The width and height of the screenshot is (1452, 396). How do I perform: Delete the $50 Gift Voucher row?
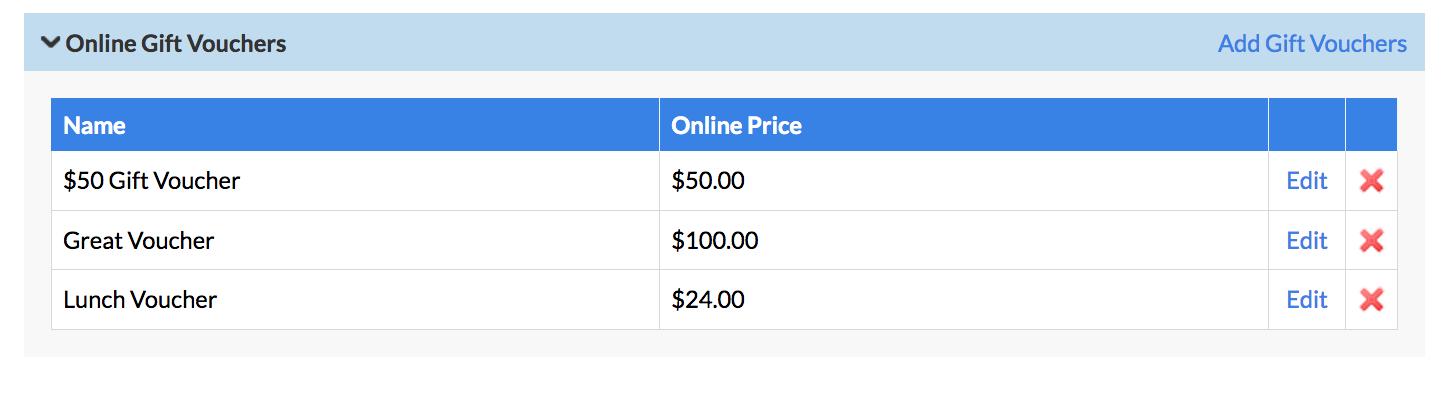coord(1371,181)
